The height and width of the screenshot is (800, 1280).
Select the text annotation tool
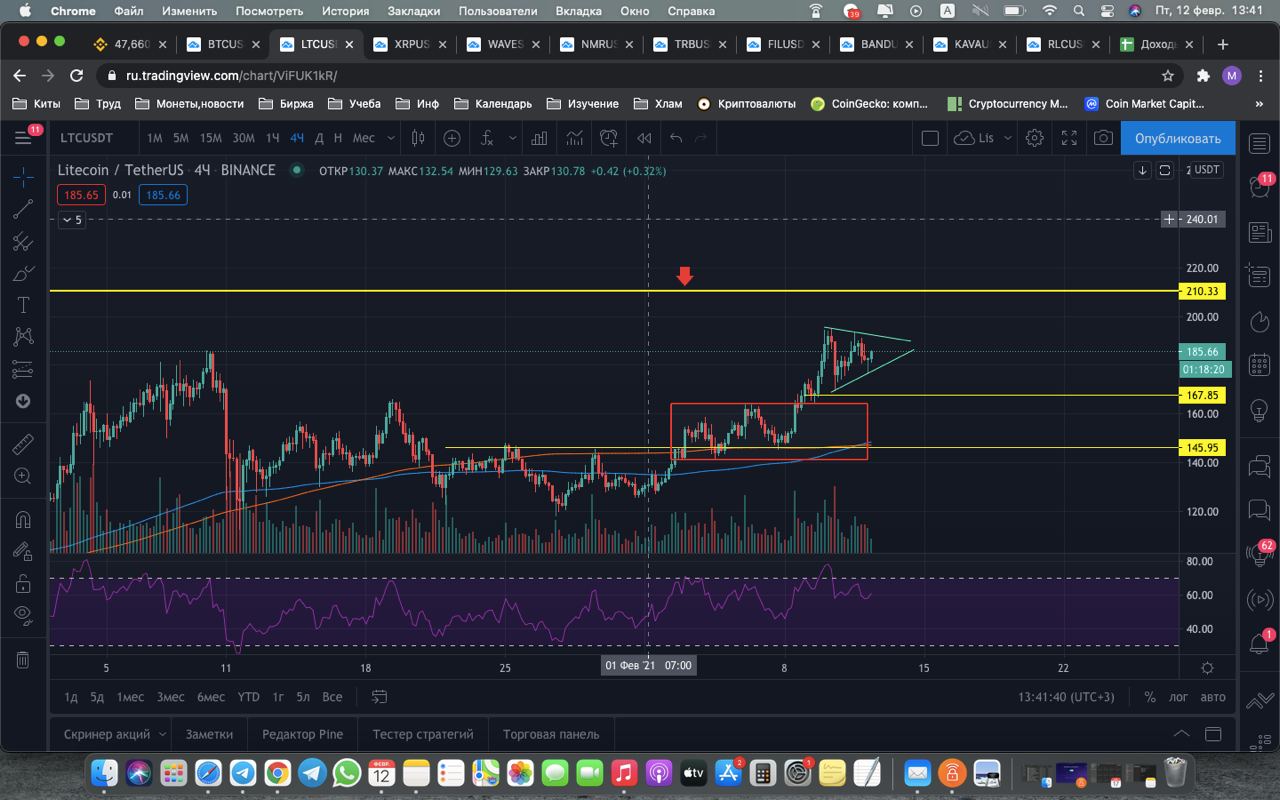(x=23, y=305)
